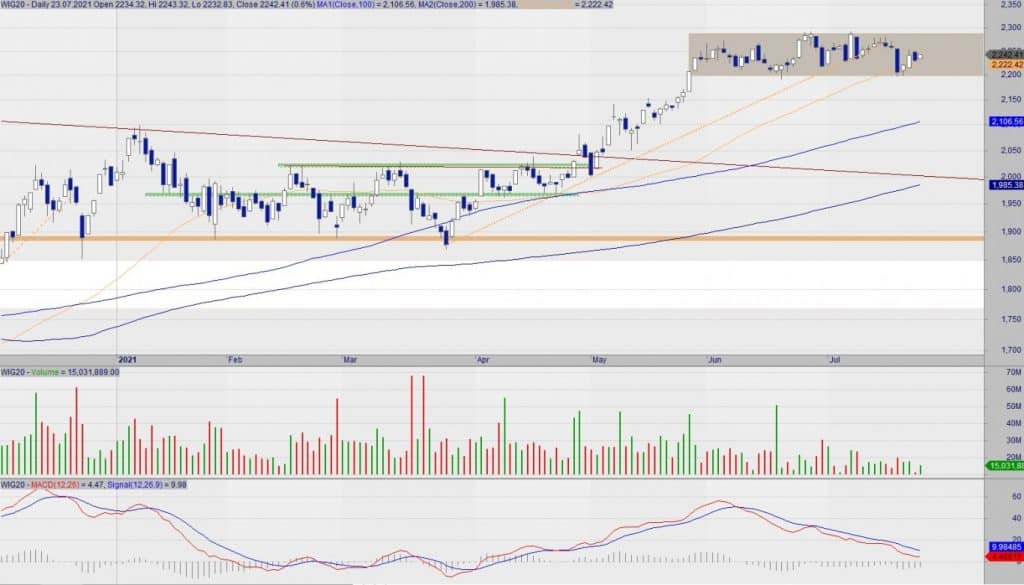Click the orange 2,222.42 price axis tag
1024x585 pixels.
[x=1007, y=65]
